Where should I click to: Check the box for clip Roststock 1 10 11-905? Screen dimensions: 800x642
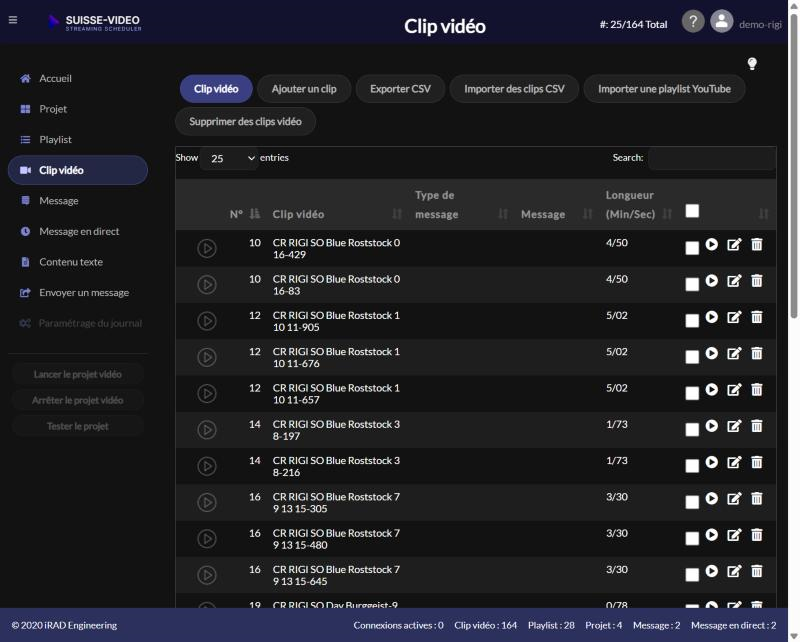692,320
